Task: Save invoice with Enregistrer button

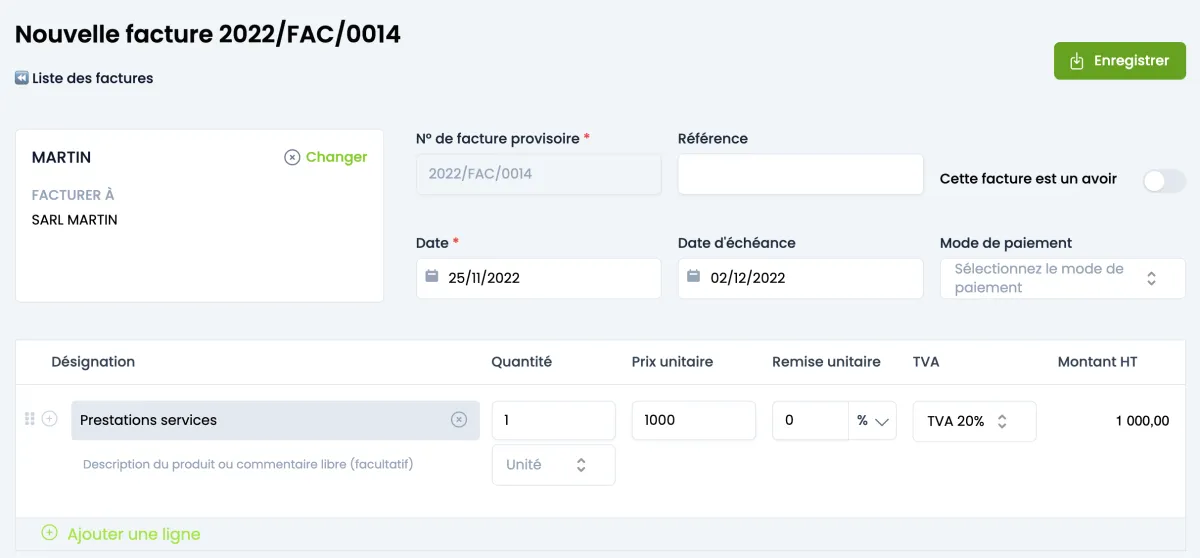Action: (1120, 61)
